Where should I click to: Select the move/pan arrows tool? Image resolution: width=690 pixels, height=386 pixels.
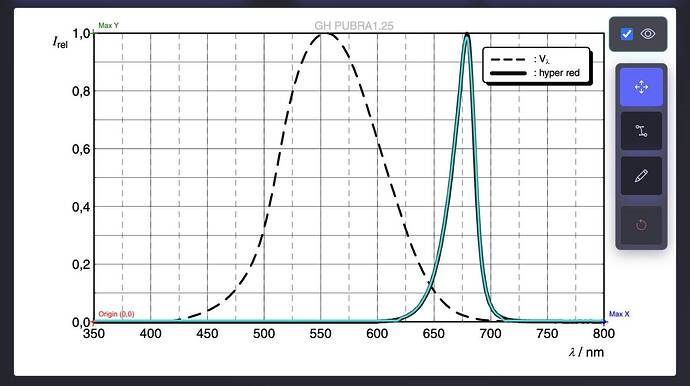tap(641, 87)
